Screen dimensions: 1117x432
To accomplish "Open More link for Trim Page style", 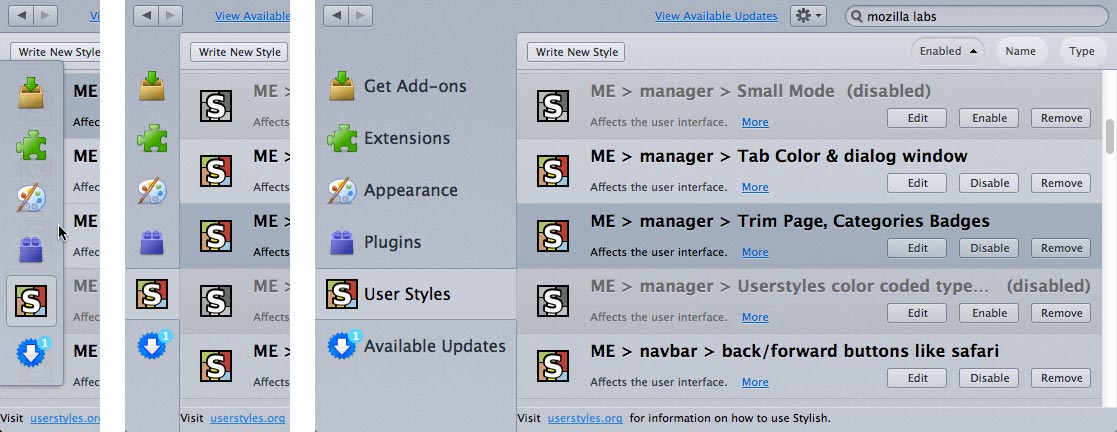I will (x=755, y=252).
